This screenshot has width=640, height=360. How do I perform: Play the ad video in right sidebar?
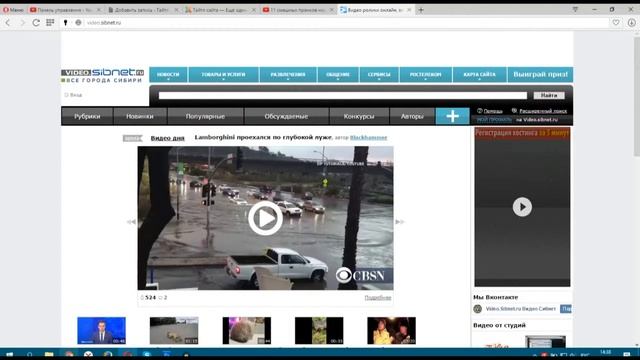click(x=522, y=207)
